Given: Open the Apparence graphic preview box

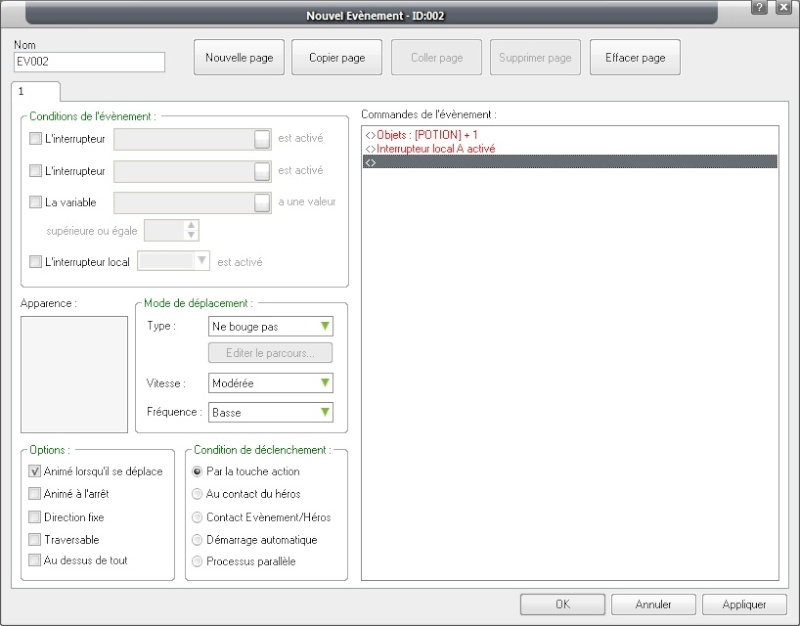Looking at the screenshot, I should [74, 374].
